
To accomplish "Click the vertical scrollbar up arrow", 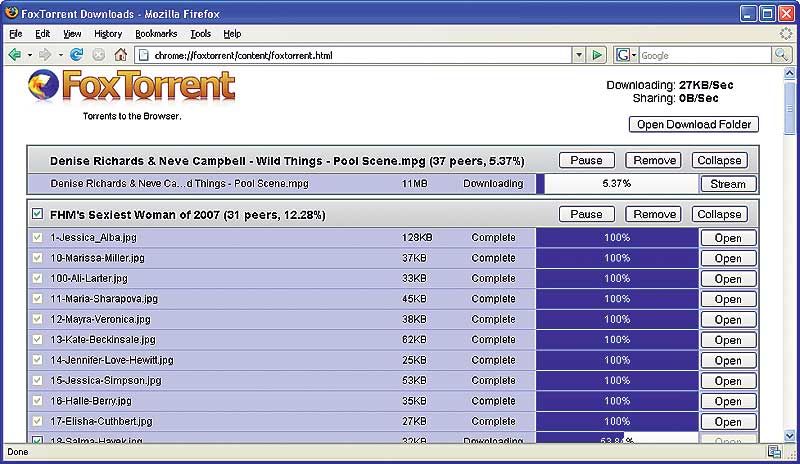I will coord(789,73).
